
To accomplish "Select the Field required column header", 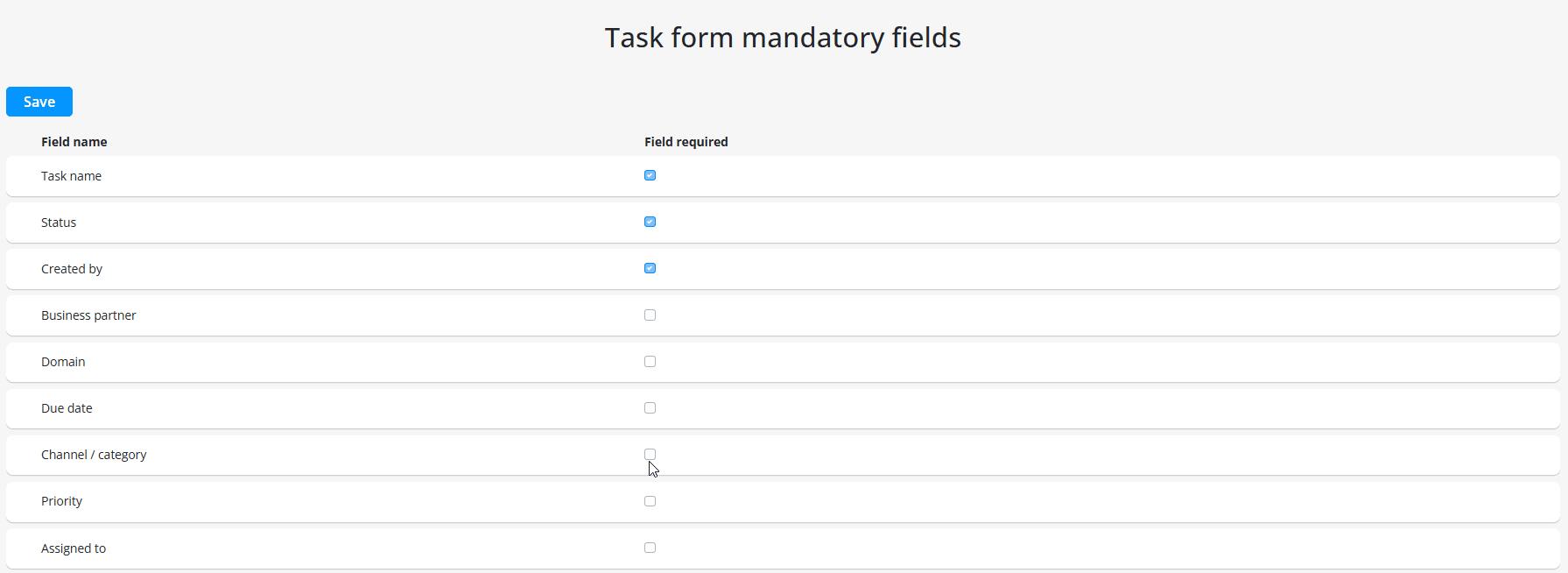I will coord(686,141).
